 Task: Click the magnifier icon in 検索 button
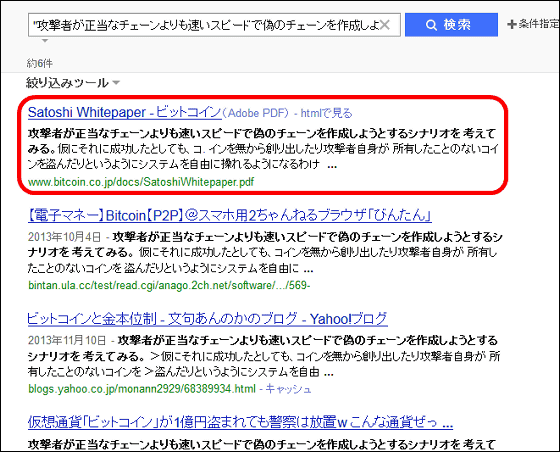click(431, 25)
